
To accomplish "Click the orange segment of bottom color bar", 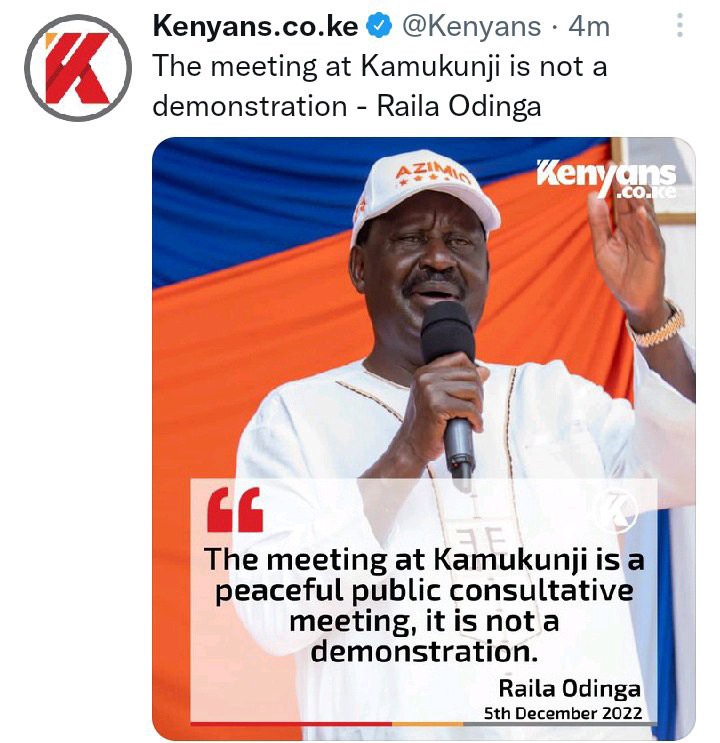I will pyautogui.click(x=427, y=724).
